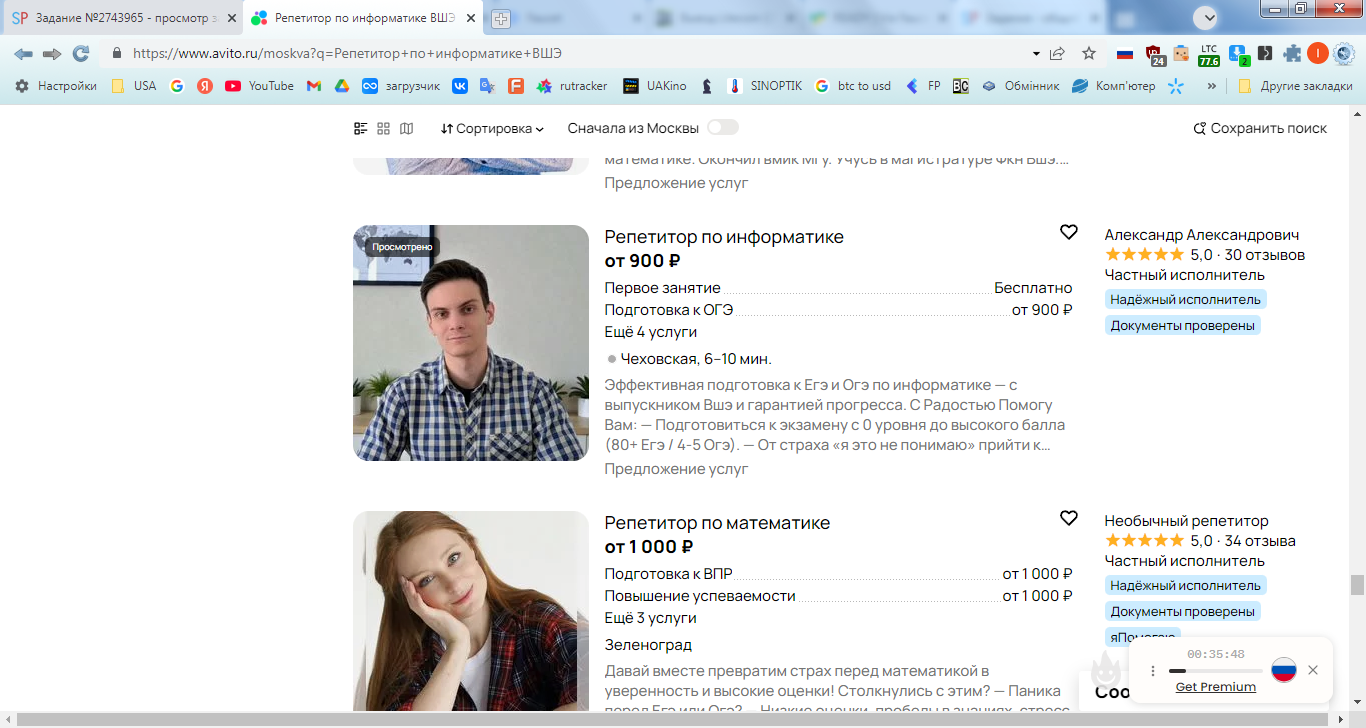Open the SINOPTIK bookmark
Screen dimensions: 1366x728
pyautogui.click(x=765, y=86)
